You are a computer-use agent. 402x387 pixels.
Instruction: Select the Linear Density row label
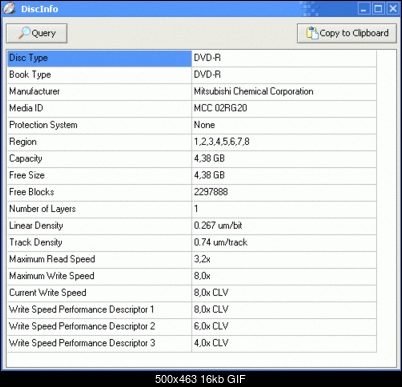click(99, 226)
